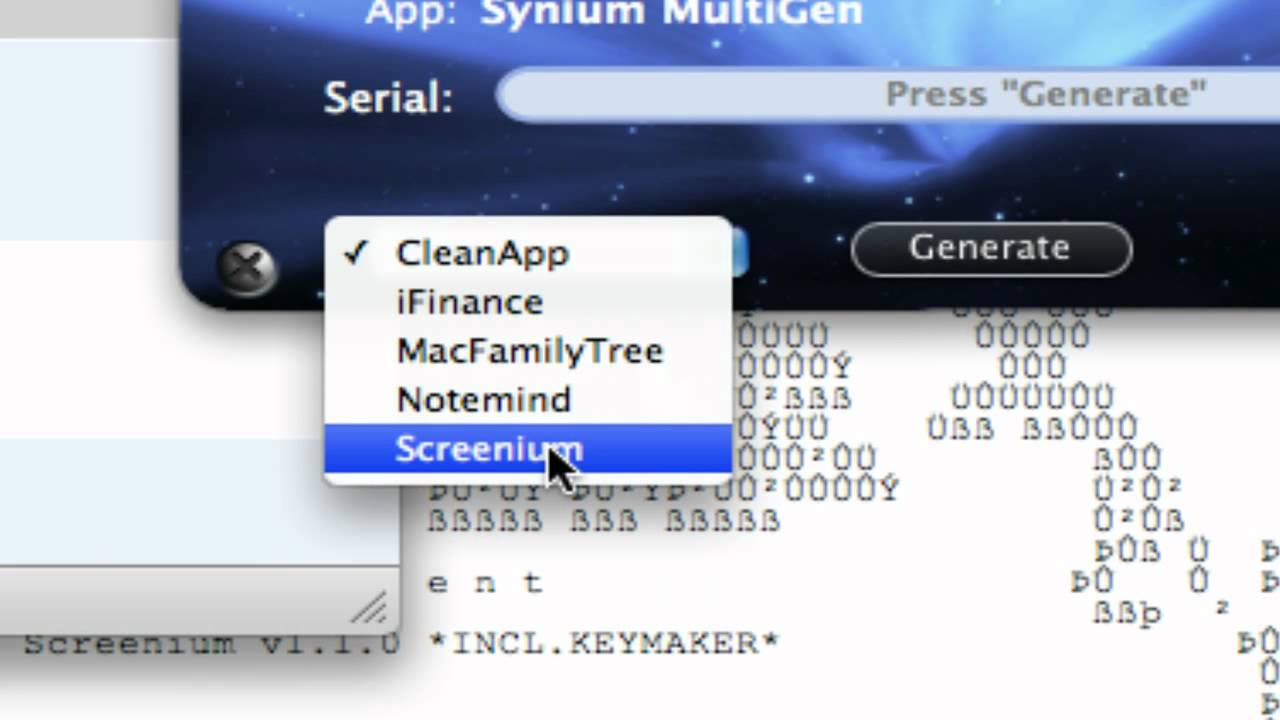1280x720 pixels.
Task: Click the spaced "e n t" text in the NFO
Action: tap(486, 583)
